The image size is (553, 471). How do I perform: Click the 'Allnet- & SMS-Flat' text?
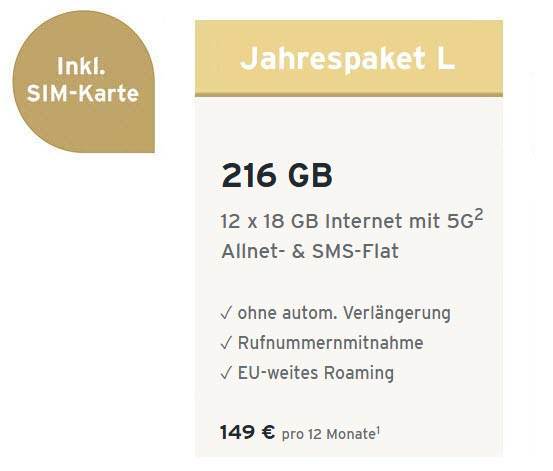310,251
